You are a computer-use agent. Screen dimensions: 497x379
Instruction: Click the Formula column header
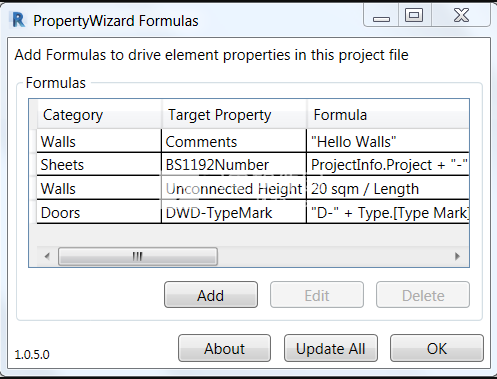(x=388, y=115)
